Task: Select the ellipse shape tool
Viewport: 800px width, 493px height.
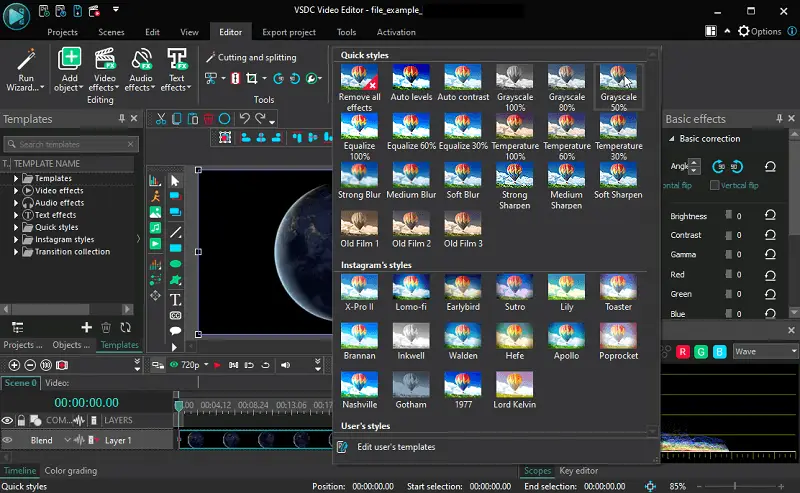Action: click(x=175, y=264)
